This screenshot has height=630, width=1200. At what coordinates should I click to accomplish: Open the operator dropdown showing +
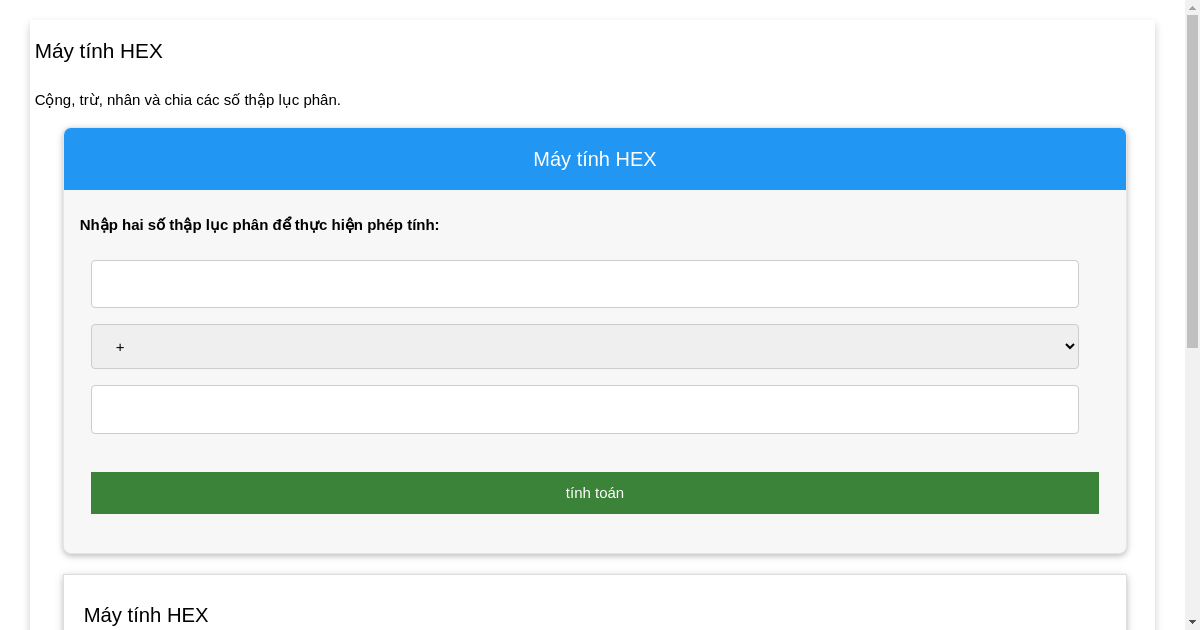tap(584, 346)
